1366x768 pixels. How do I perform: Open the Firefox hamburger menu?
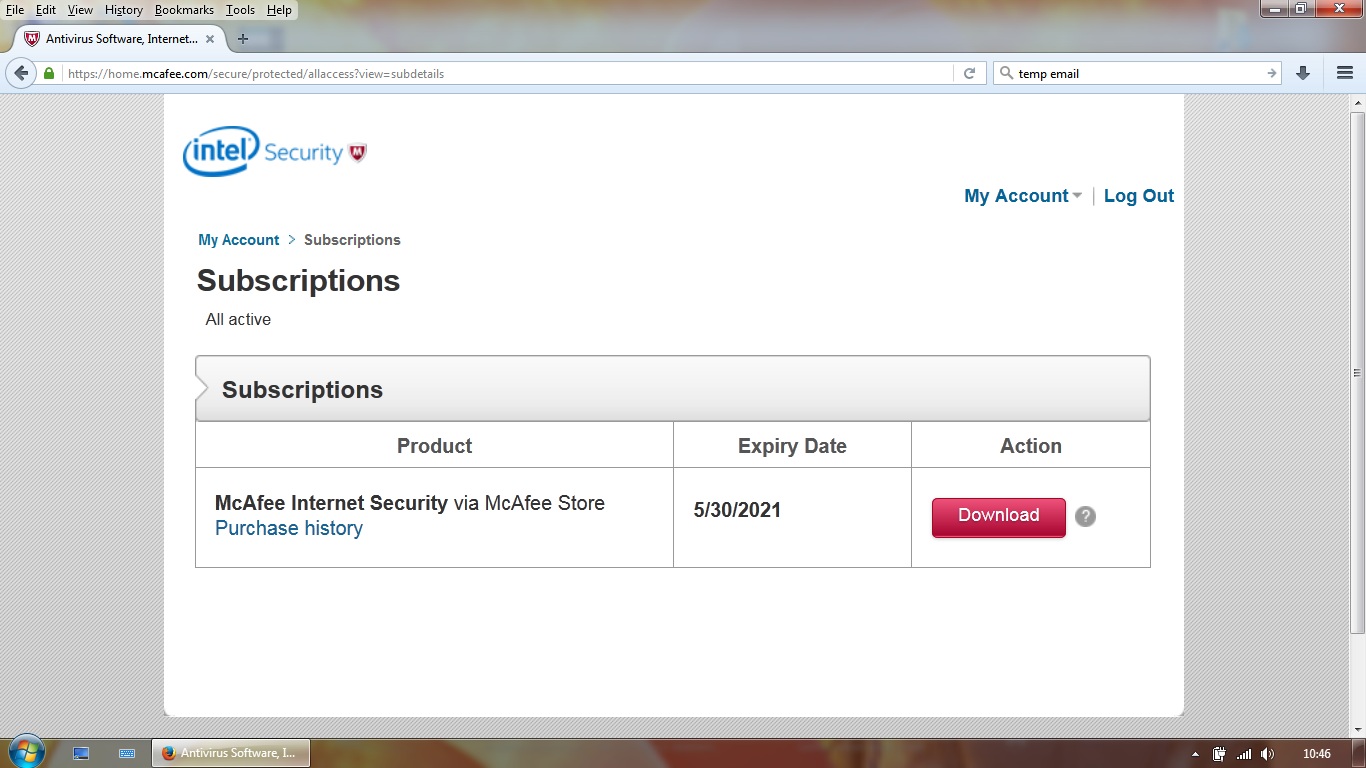coord(1345,73)
